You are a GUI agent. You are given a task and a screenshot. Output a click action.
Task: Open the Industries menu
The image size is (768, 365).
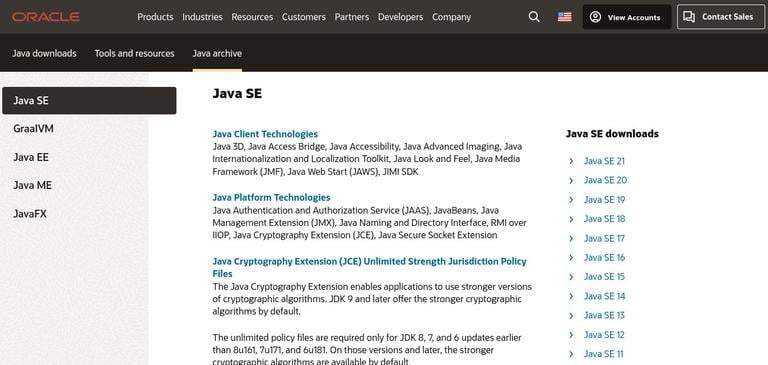[202, 17]
